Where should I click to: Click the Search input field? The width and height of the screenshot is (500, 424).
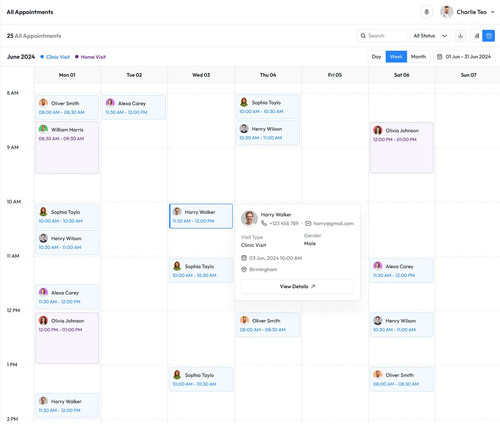pos(382,36)
